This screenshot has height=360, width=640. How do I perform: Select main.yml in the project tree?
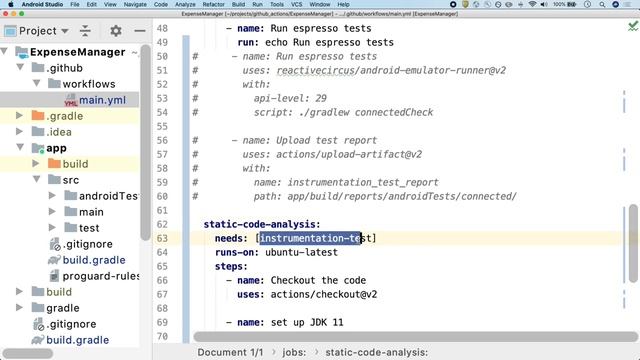[69, 100]
